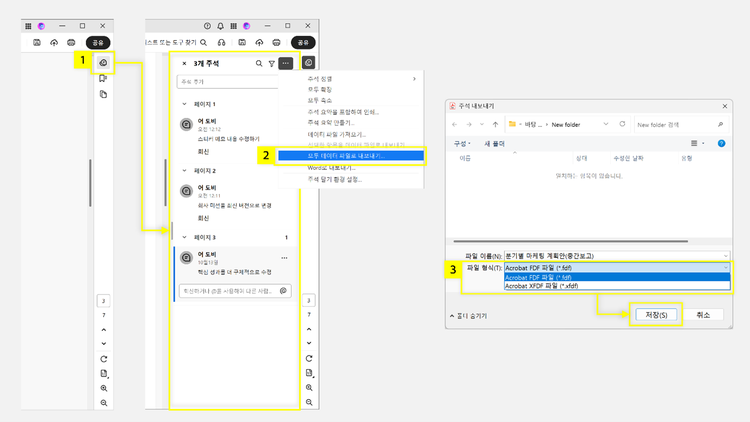Choose 모두 축소 menu item
This screenshot has height=422, width=750.
click(351, 100)
